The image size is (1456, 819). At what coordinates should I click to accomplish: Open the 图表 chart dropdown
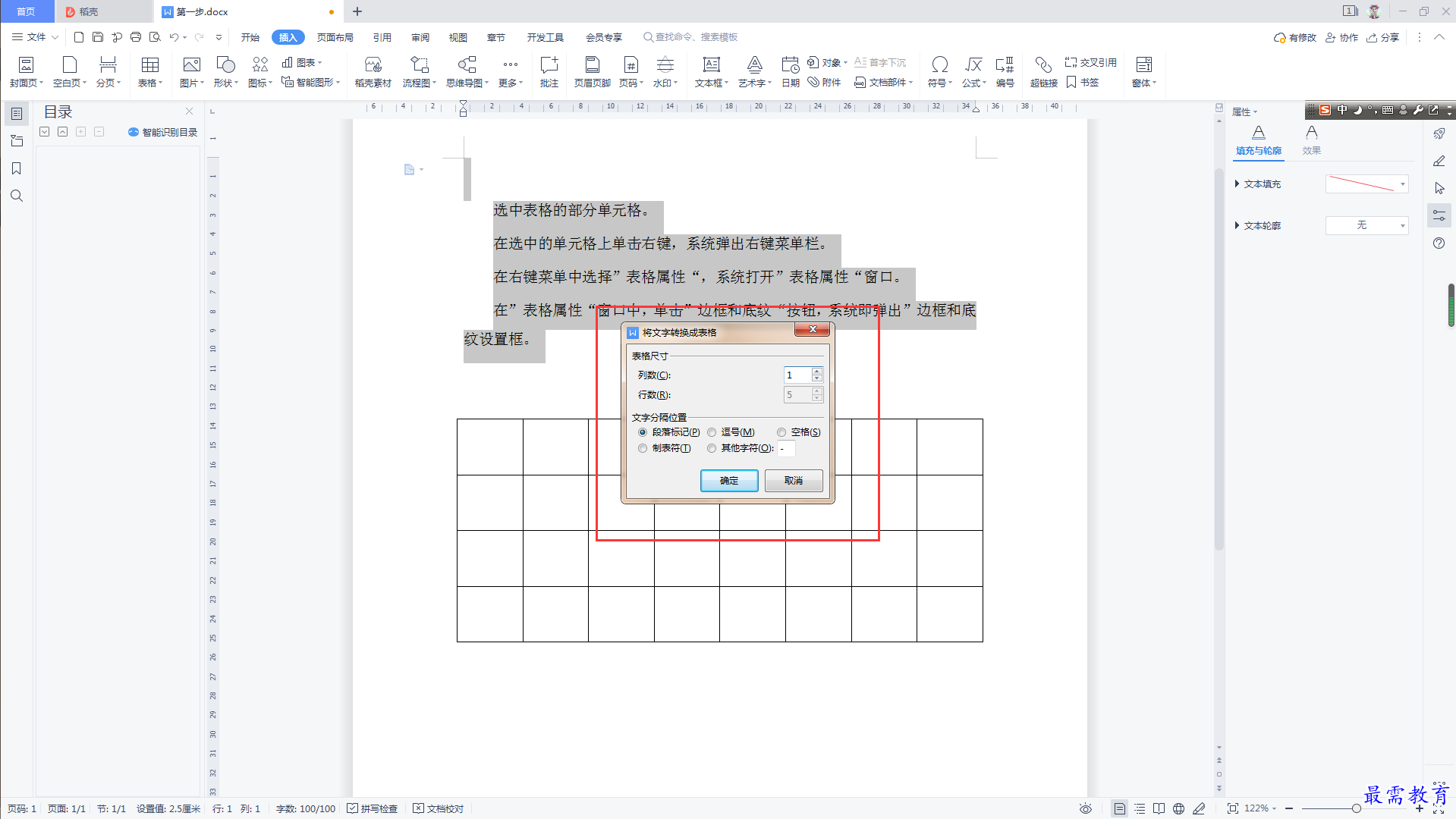[x=302, y=62]
